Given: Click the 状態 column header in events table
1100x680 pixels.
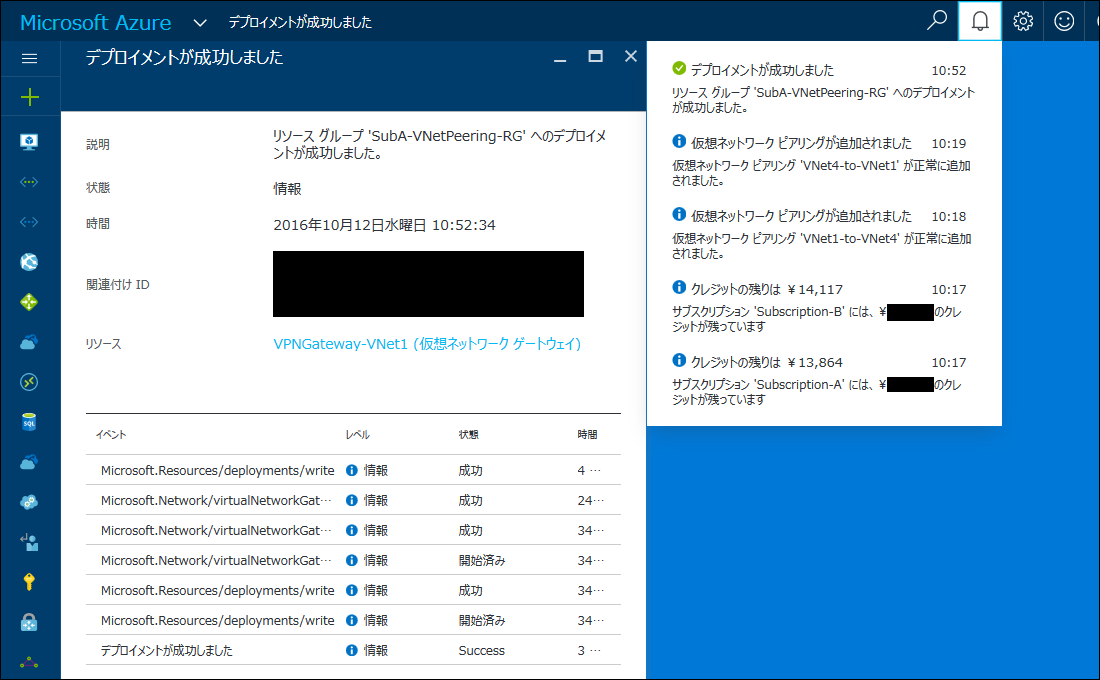Looking at the screenshot, I should tap(469, 434).
